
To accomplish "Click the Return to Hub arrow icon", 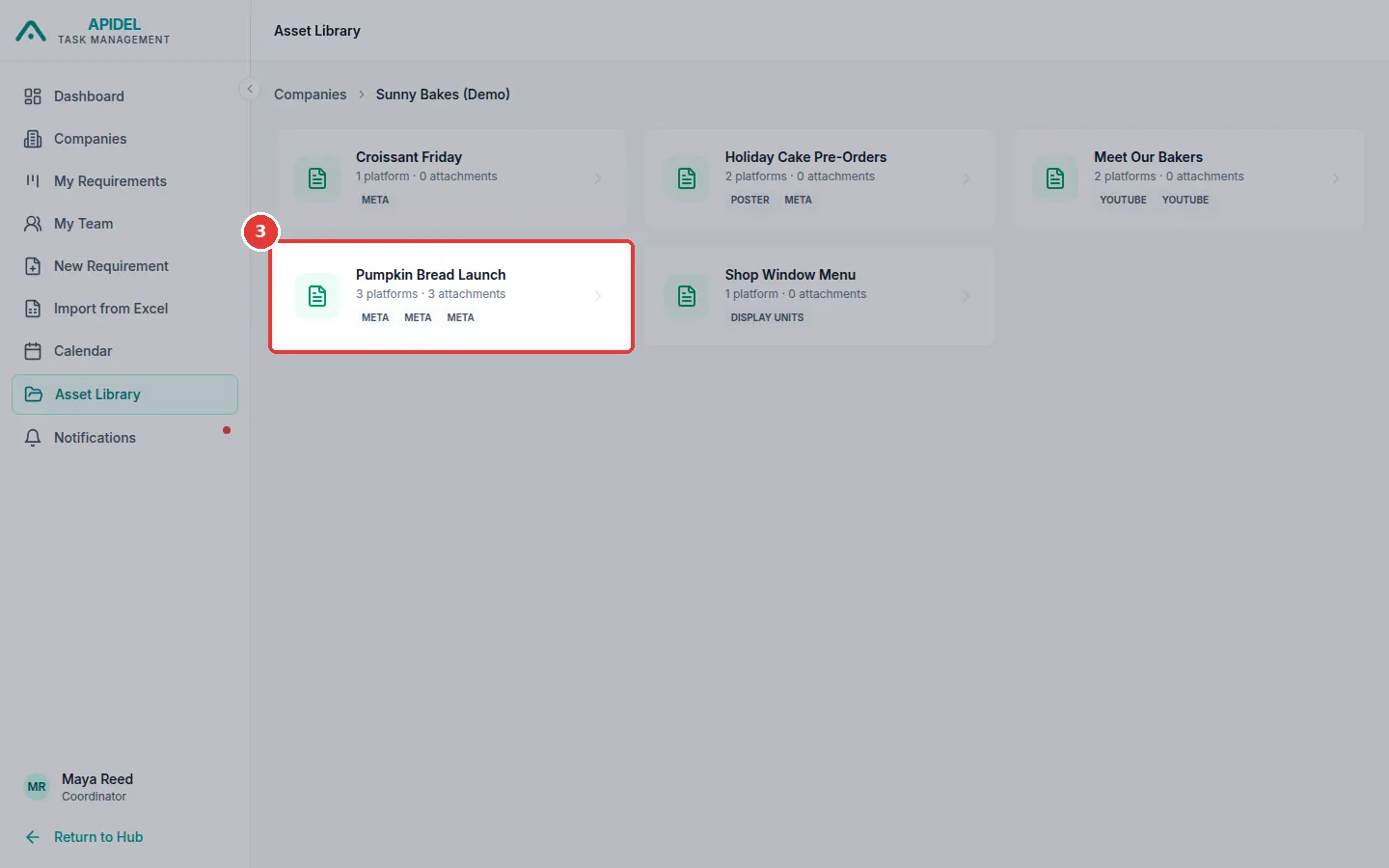I will 33,837.
